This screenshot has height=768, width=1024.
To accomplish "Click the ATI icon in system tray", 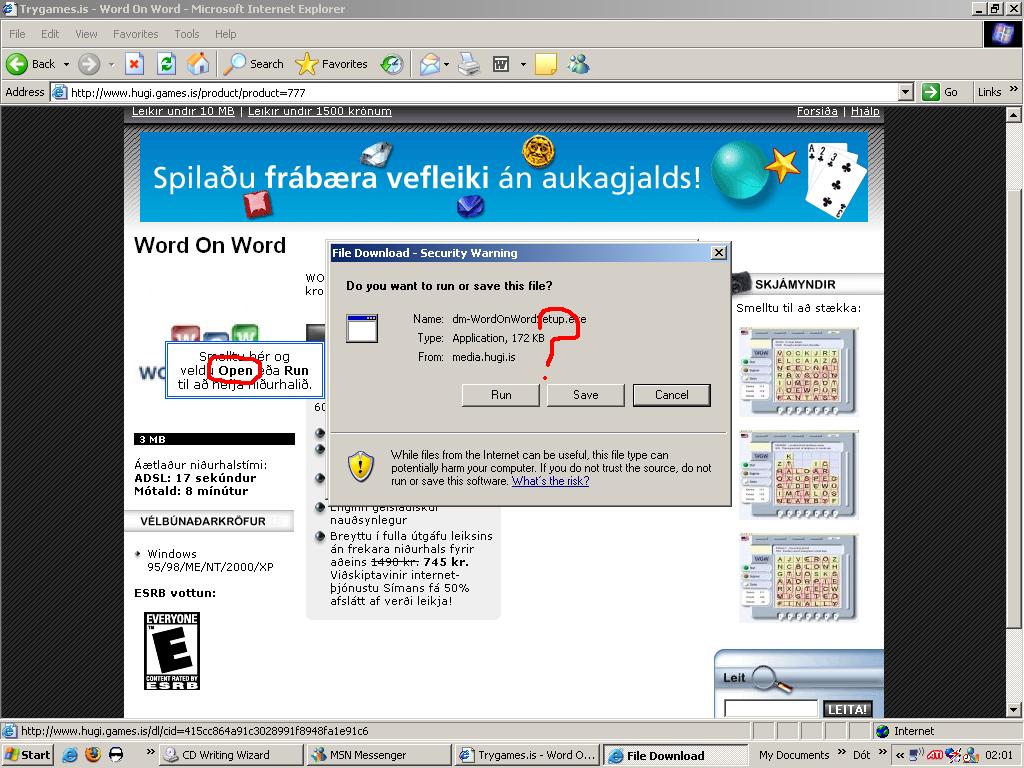I will (935, 755).
